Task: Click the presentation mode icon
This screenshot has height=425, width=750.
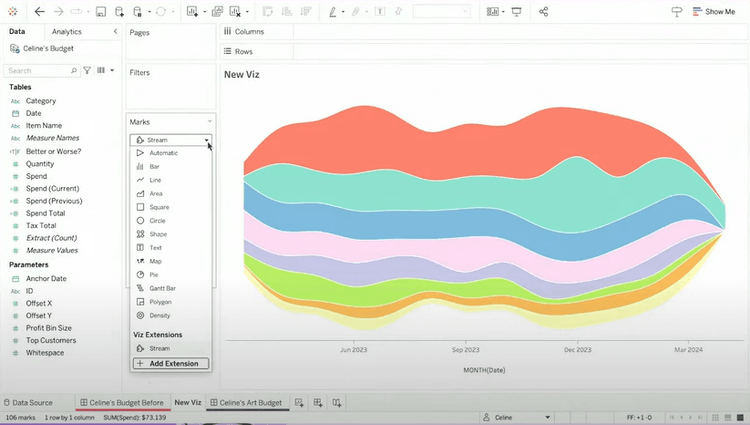Action: [517, 12]
